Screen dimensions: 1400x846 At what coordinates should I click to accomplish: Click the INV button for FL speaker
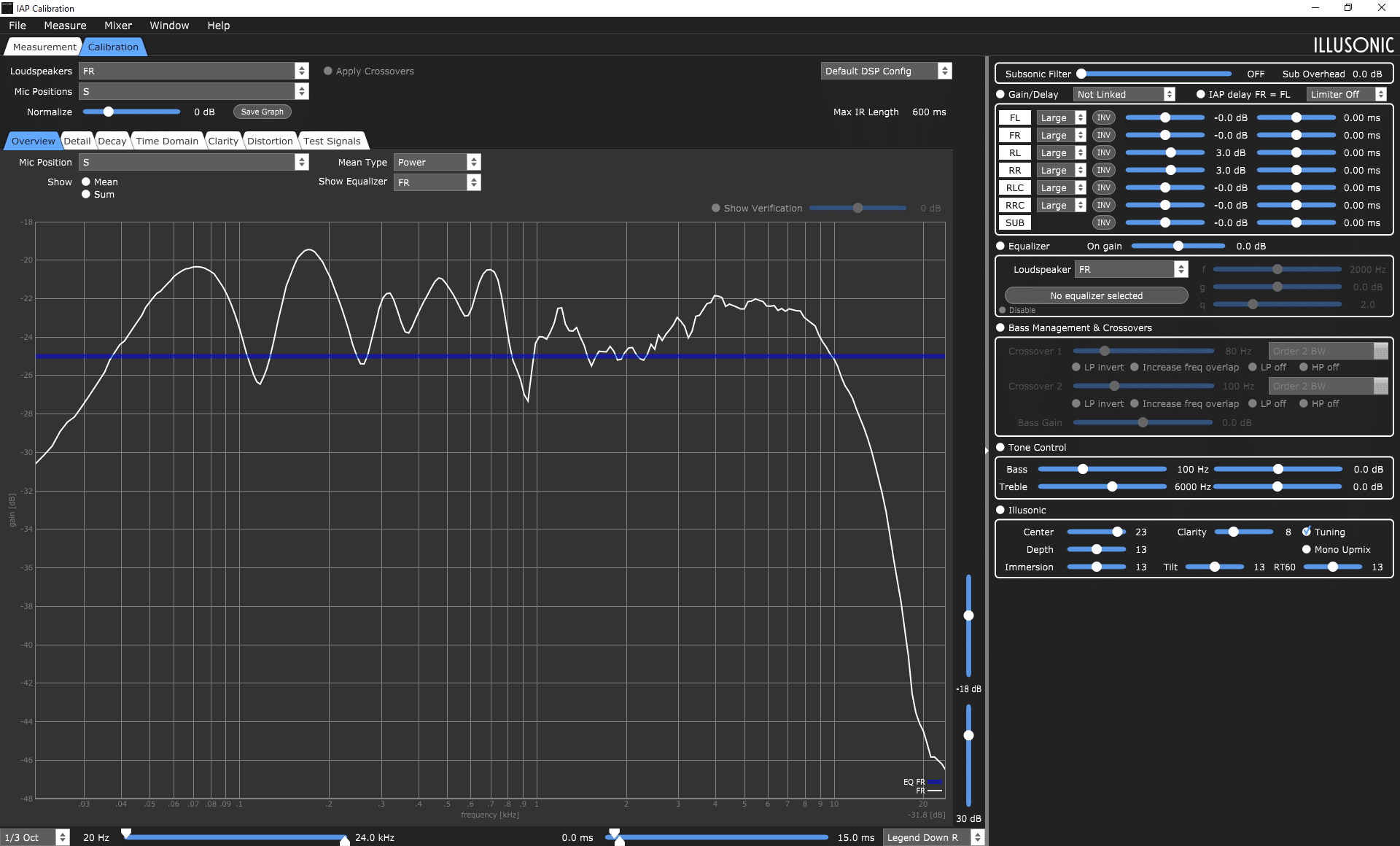click(1103, 117)
